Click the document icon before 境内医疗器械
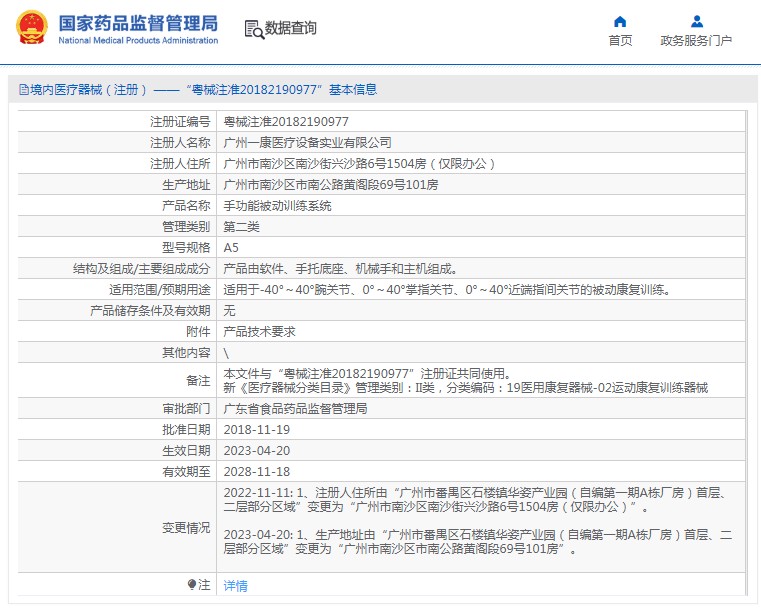The height and width of the screenshot is (609, 761). tap(23, 89)
